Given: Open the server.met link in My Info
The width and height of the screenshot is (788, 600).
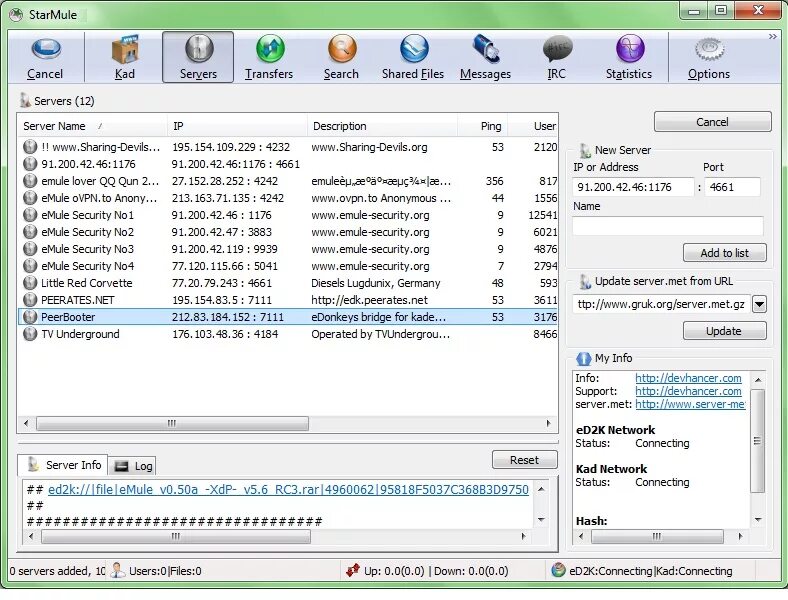Looking at the screenshot, I should click(690, 404).
